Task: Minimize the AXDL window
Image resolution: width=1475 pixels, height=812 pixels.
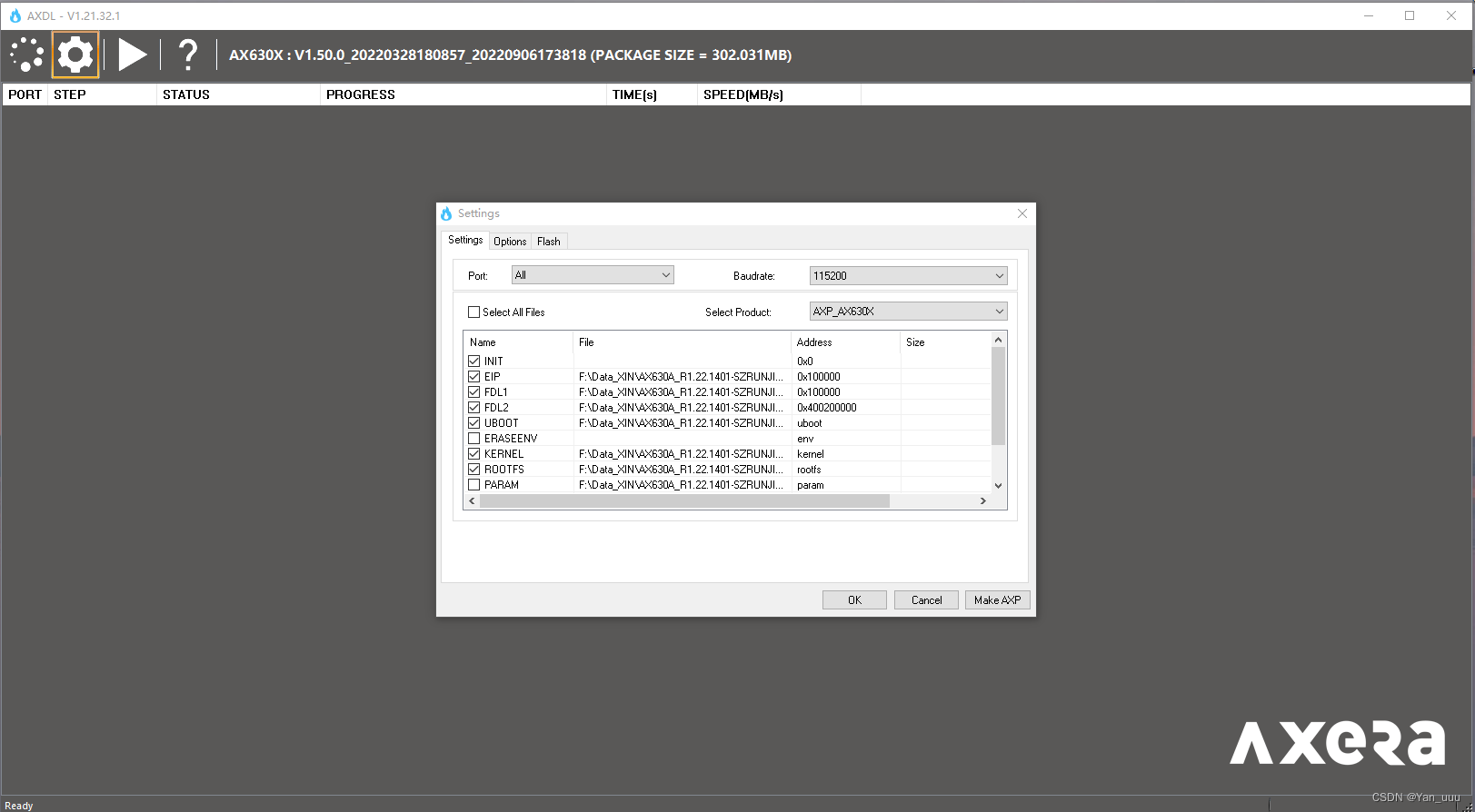Action: (1370, 15)
